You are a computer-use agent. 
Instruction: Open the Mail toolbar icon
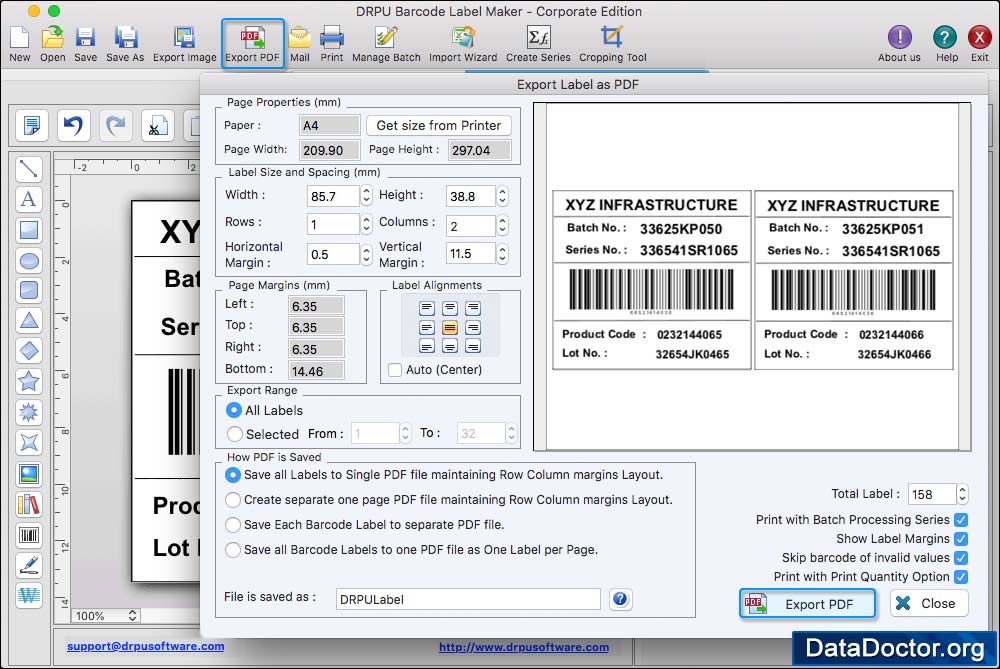(299, 44)
